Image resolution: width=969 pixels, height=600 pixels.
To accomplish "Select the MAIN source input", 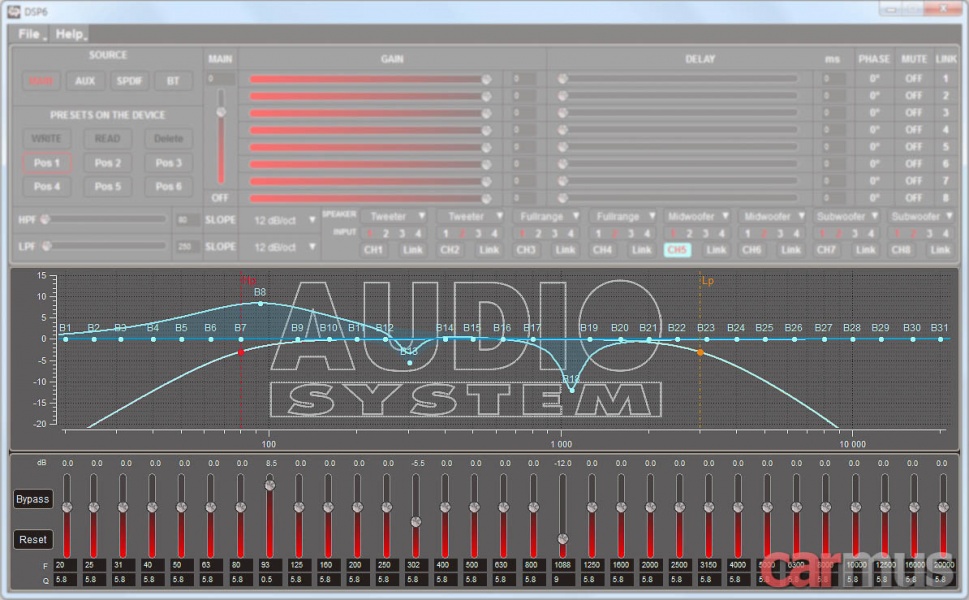I will [41, 81].
